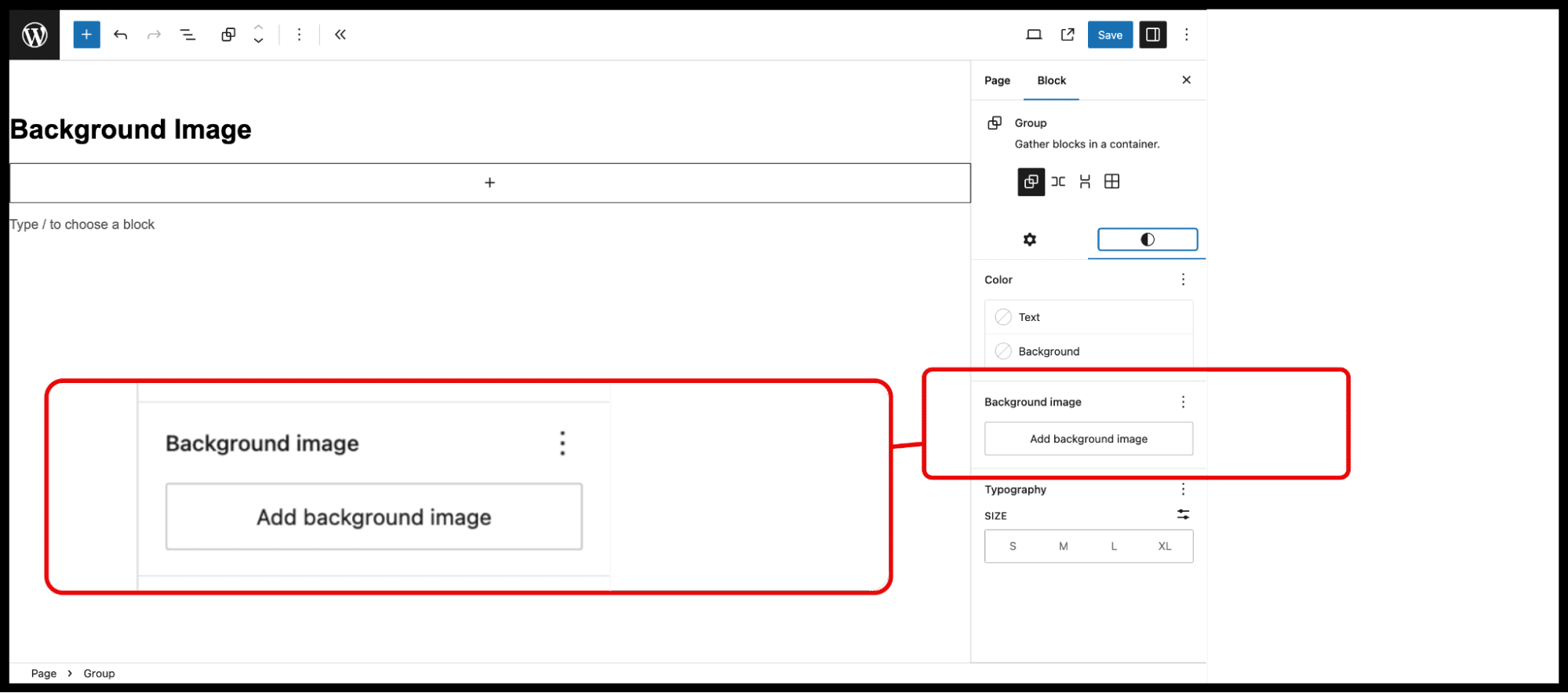Click Add background image button

coord(1088,439)
